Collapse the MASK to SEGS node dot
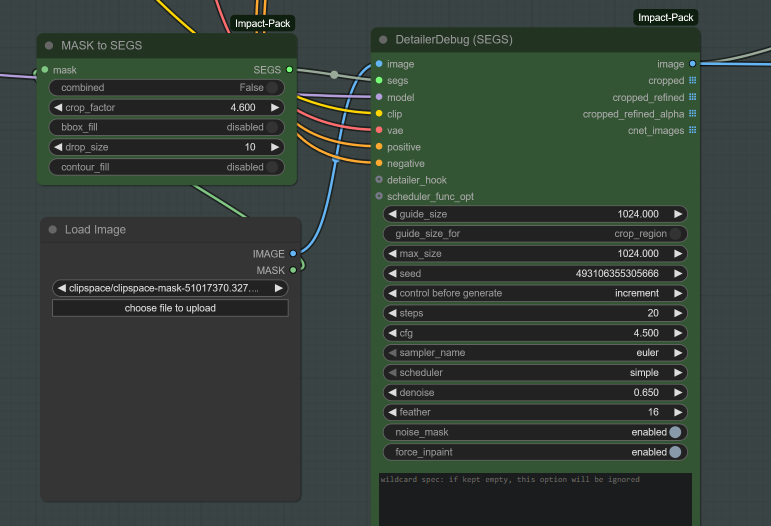The height and width of the screenshot is (526, 771). (x=50, y=45)
